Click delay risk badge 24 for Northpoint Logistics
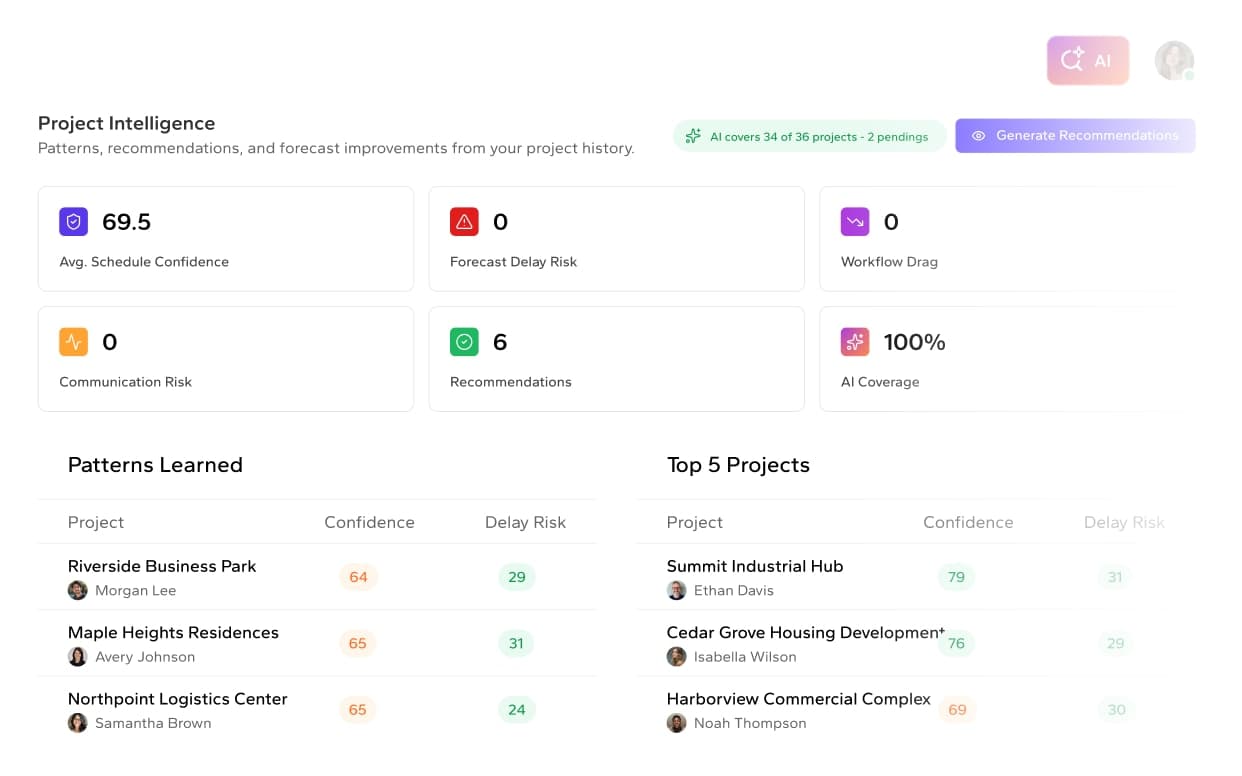Image resolution: width=1242 pixels, height=776 pixels. [516, 709]
